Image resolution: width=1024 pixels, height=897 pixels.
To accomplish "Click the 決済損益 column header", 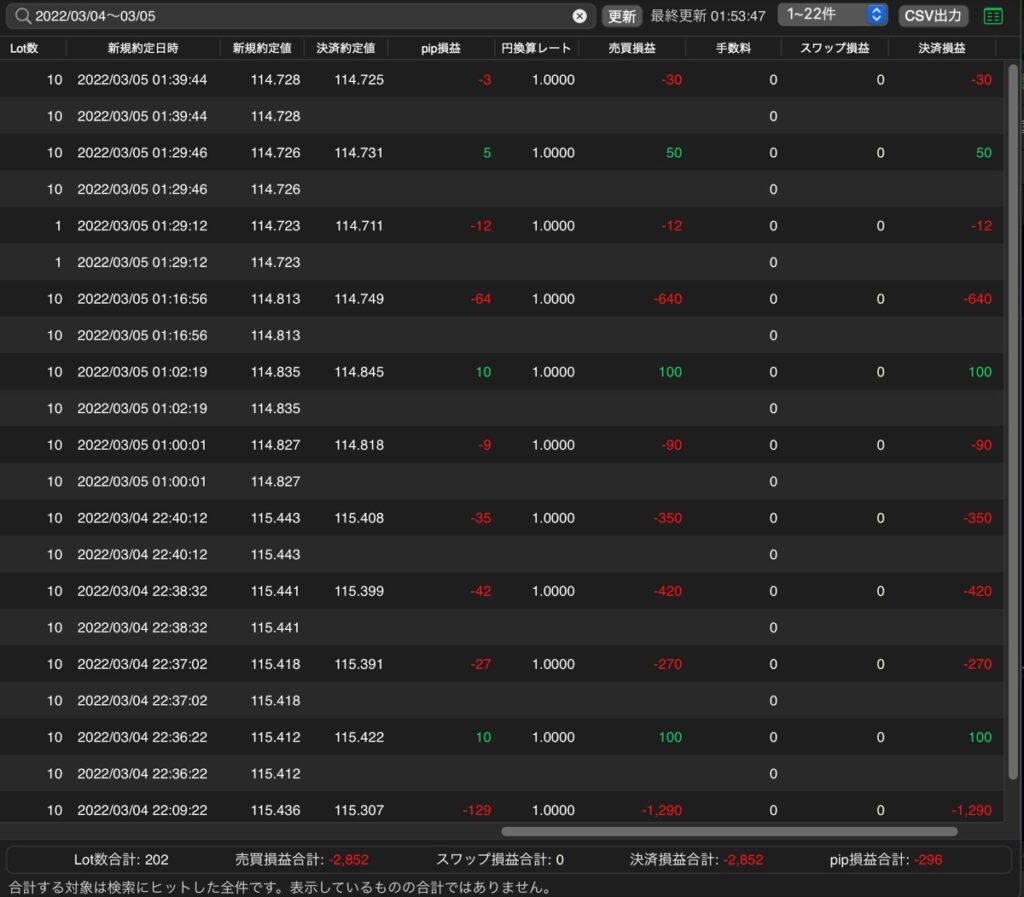I will click(942, 48).
